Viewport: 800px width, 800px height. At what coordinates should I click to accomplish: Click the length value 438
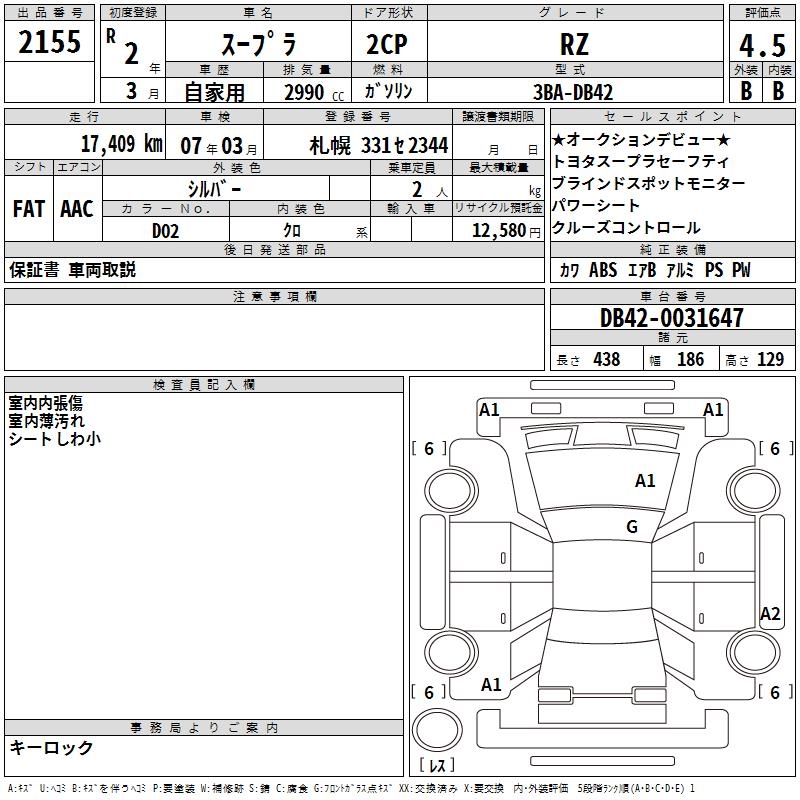click(x=607, y=360)
